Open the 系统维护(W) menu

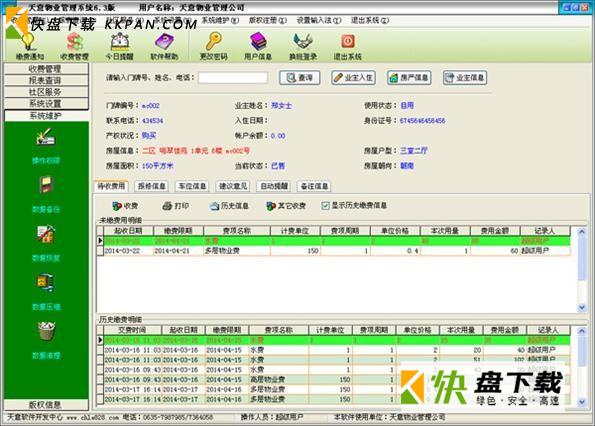point(220,20)
